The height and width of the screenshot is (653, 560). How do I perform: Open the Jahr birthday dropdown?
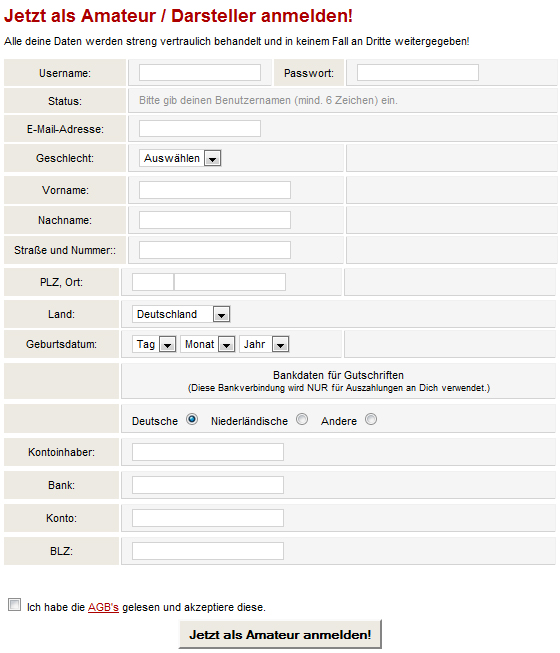264,344
